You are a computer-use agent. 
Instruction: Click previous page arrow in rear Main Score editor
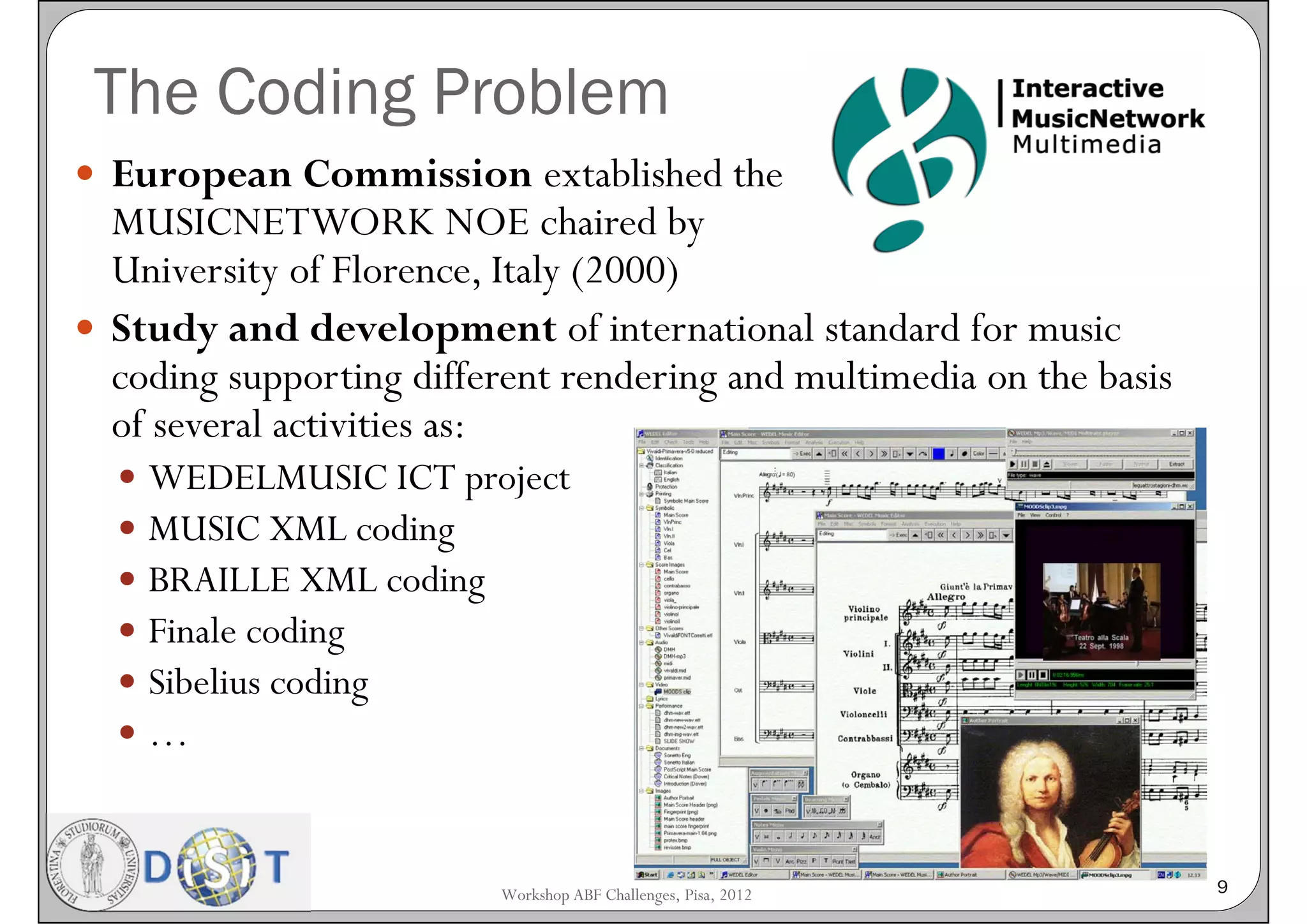point(858,454)
